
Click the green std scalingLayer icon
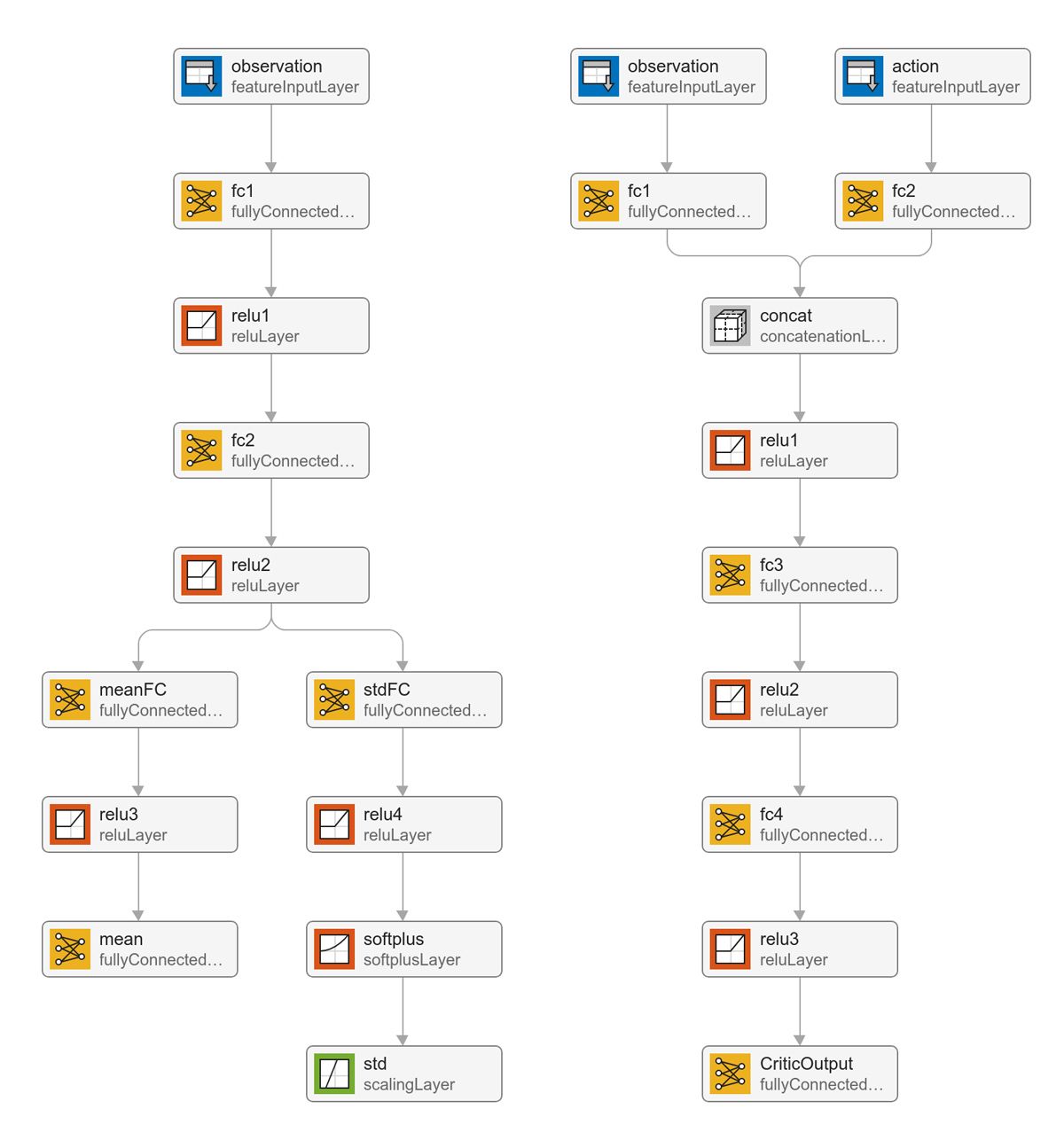tap(334, 1074)
